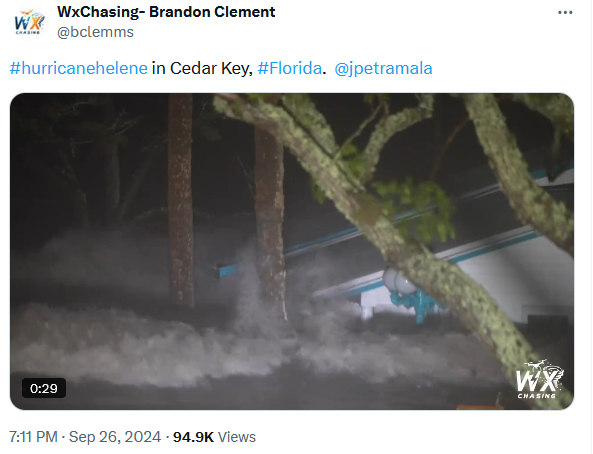
Task: Open the #Florida hashtag
Action: click(289, 68)
